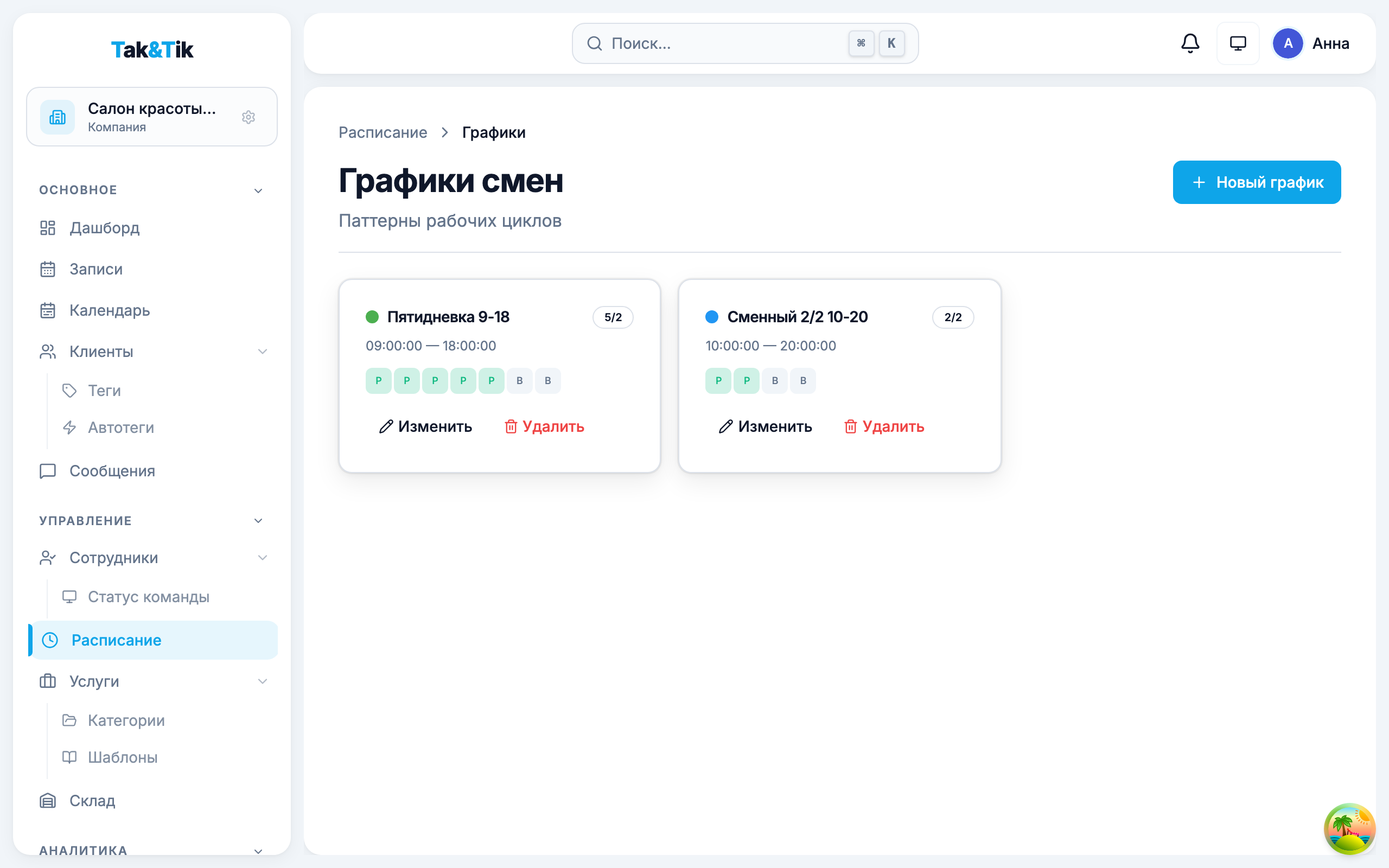This screenshot has height=868, width=1389.
Task: Open Календарь from the sidebar
Action: (109, 310)
